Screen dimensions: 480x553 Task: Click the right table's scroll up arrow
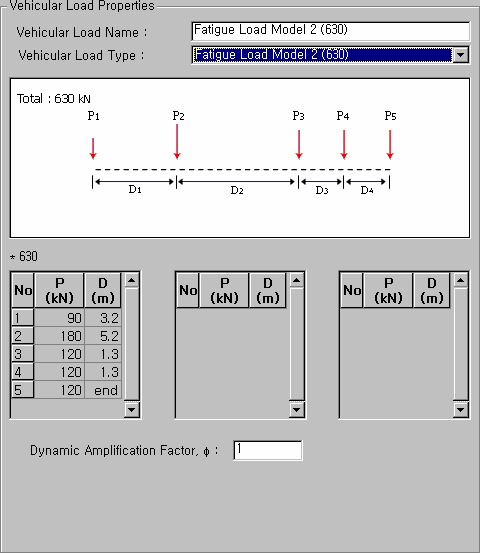click(461, 281)
